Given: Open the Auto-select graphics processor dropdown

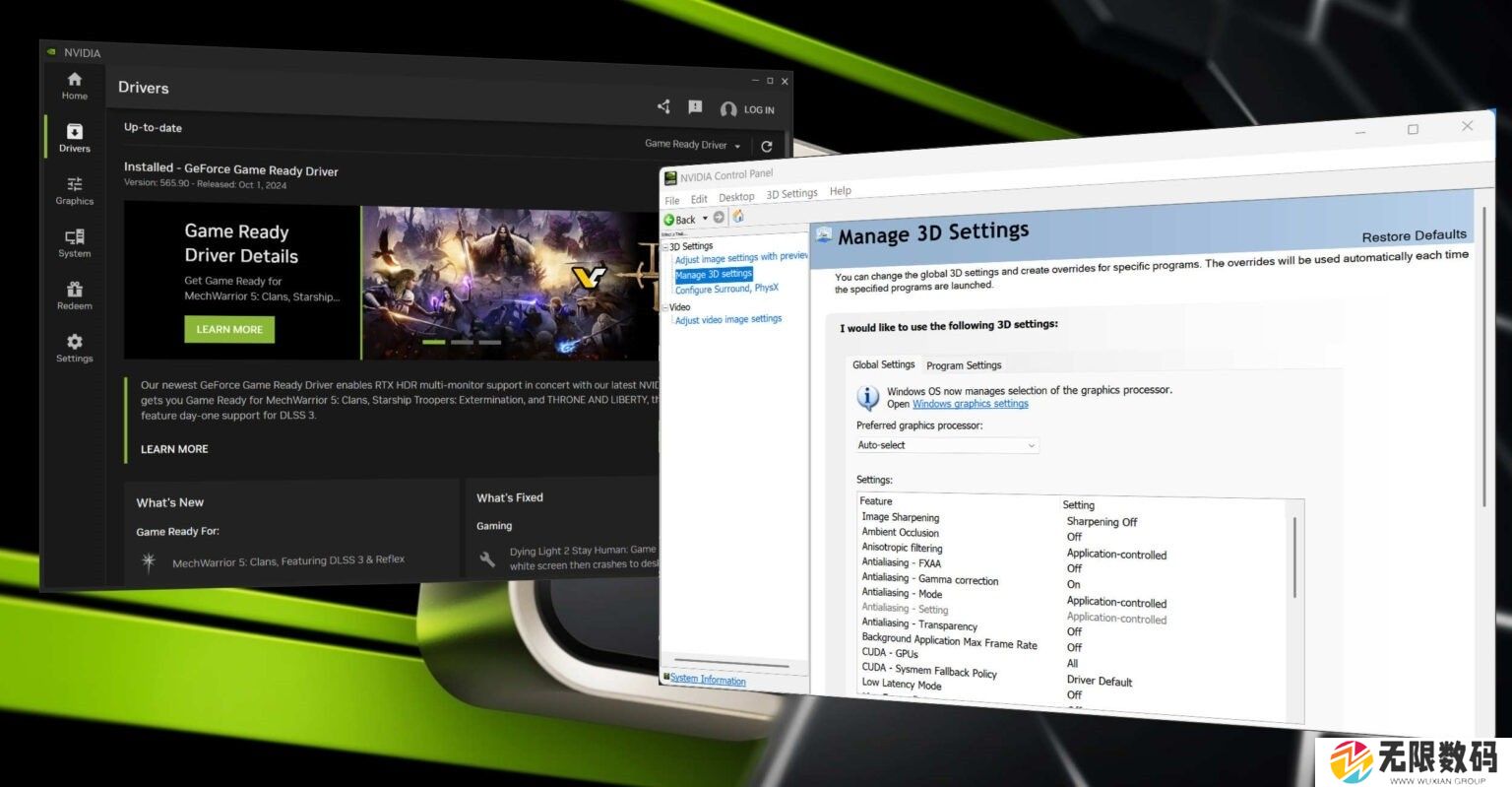Looking at the screenshot, I should (945, 445).
